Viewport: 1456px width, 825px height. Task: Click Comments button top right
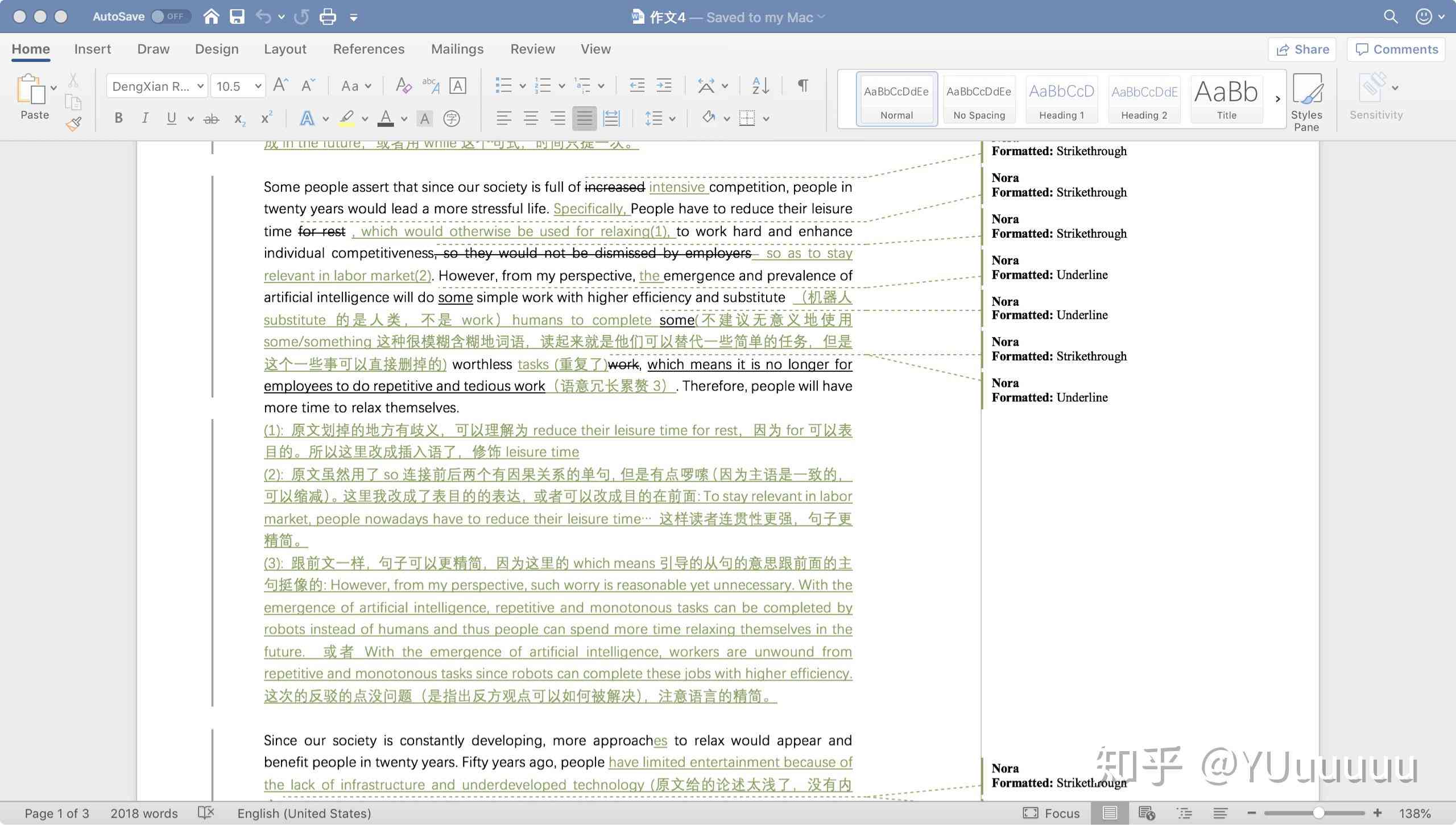(x=1399, y=47)
